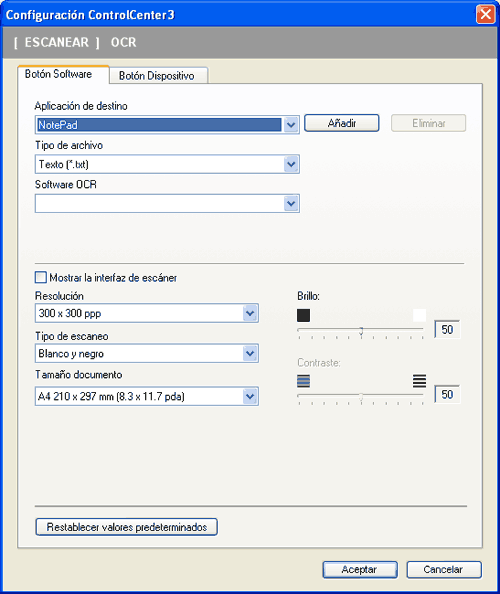The height and width of the screenshot is (594, 500).
Task: Click the Brillo slider thumb
Action: (361, 331)
